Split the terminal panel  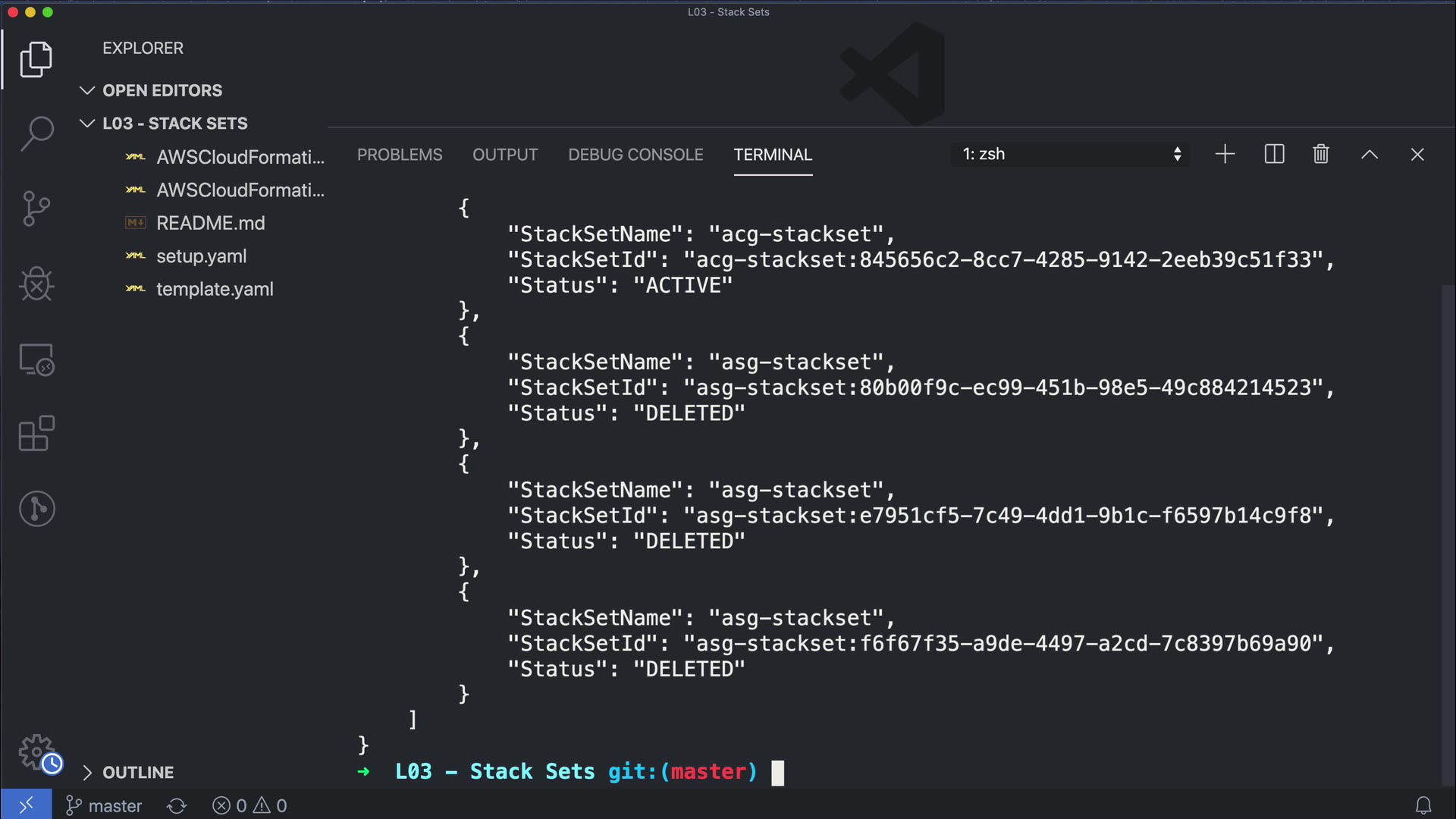(x=1274, y=155)
